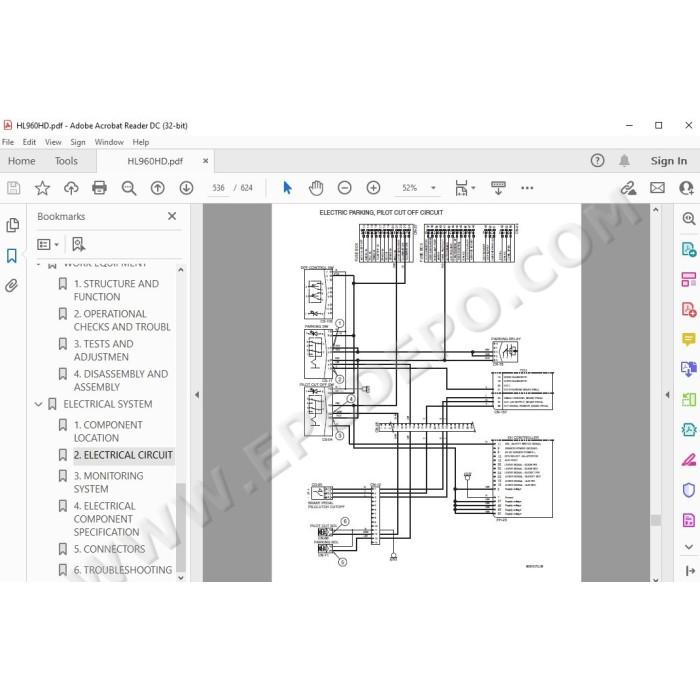Open File menu
Viewport: 700px width, 700px height.
tap(8, 142)
